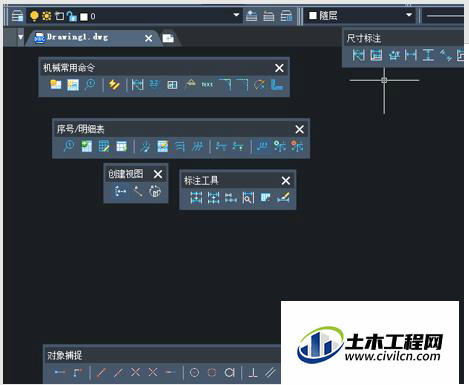Click the drawing frame image icon in 机械常用命令

click(x=73, y=85)
